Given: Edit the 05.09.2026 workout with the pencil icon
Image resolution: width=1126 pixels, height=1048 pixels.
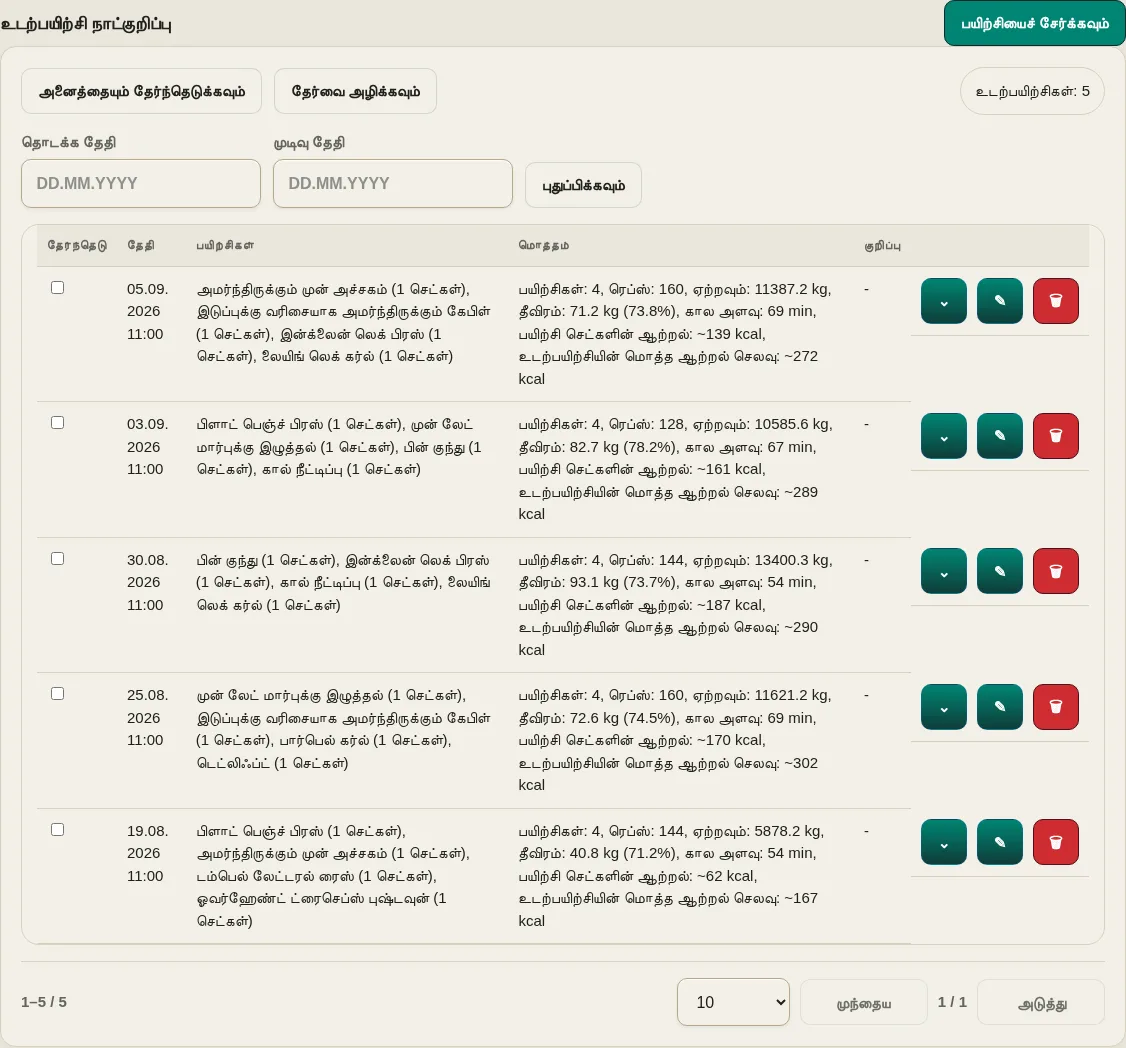Looking at the screenshot, I should pos(1000,301).
